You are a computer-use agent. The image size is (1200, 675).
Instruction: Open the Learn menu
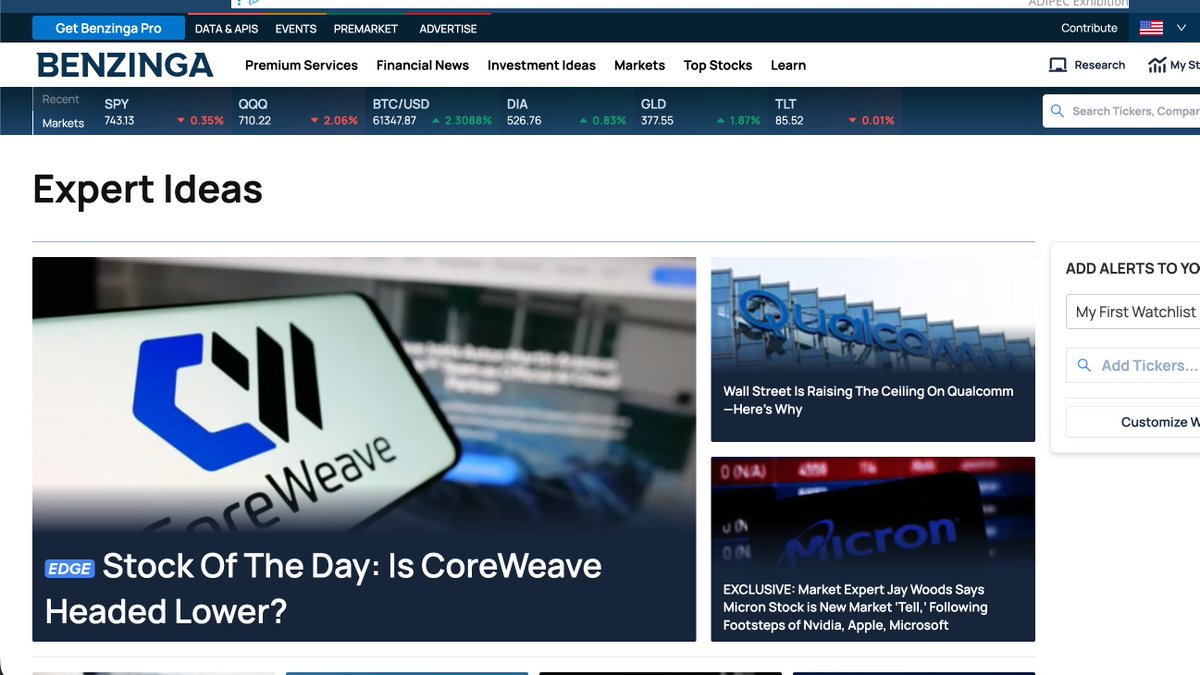pos(788,65)
